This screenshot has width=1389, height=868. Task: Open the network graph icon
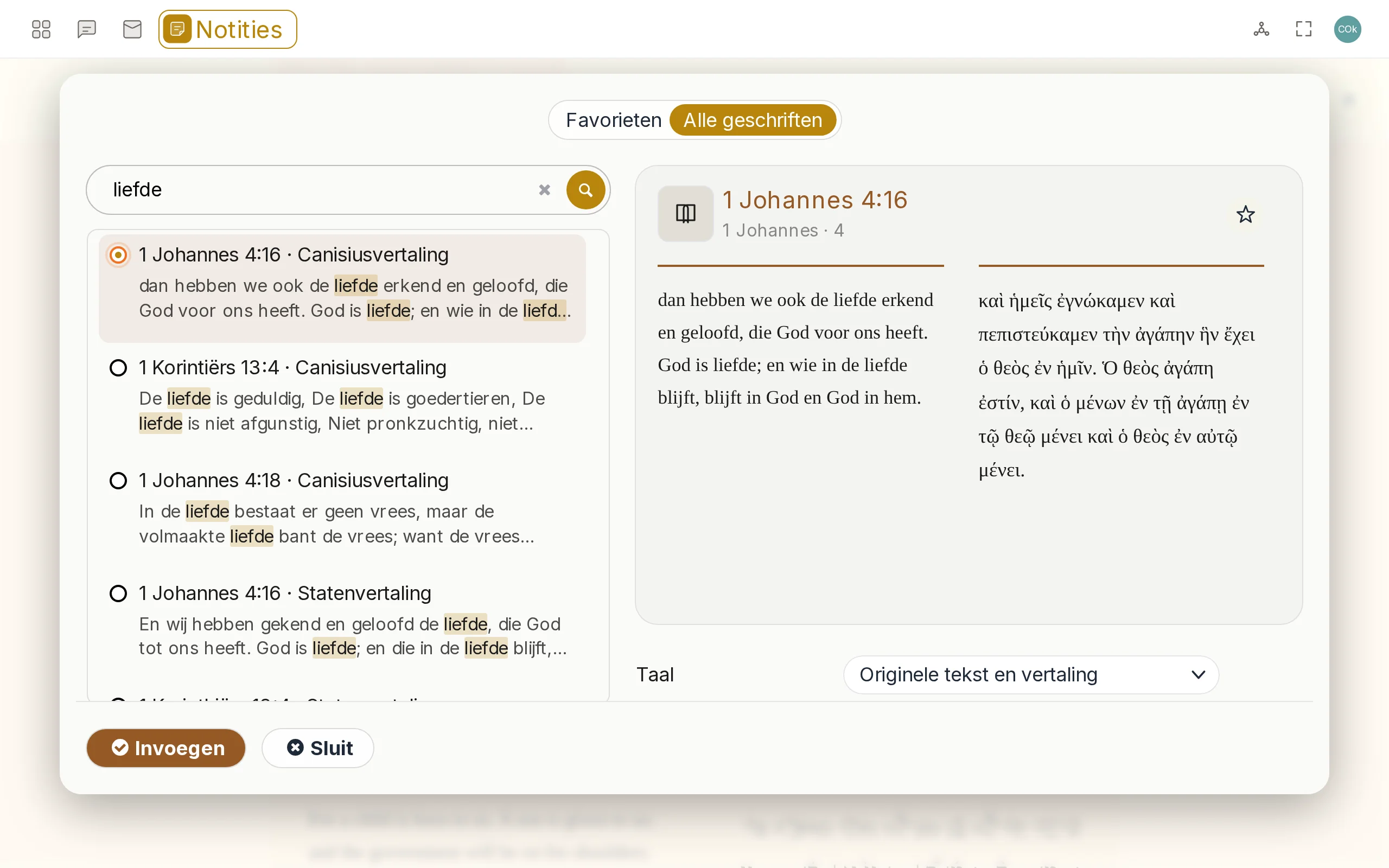pyautogui.click(x=1261, y=29)
